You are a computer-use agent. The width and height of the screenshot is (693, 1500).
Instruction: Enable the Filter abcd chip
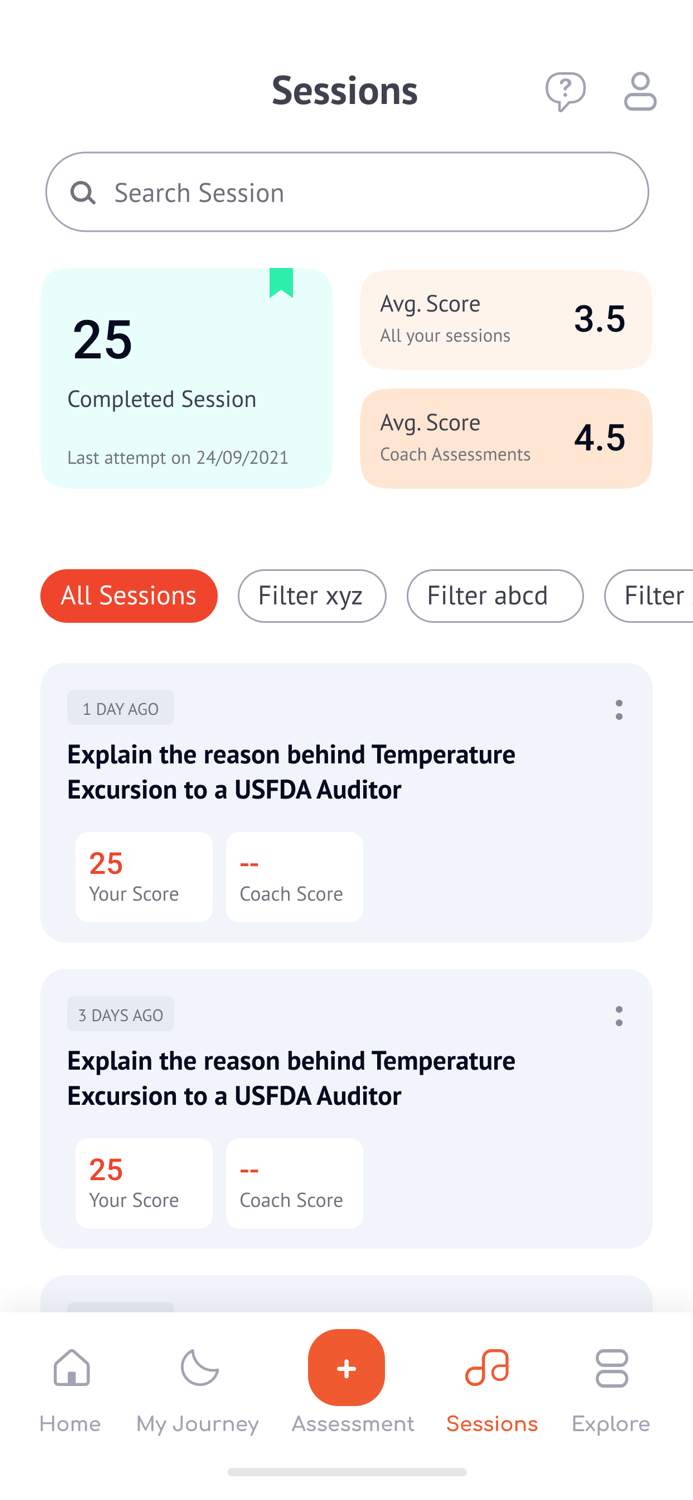494,595
